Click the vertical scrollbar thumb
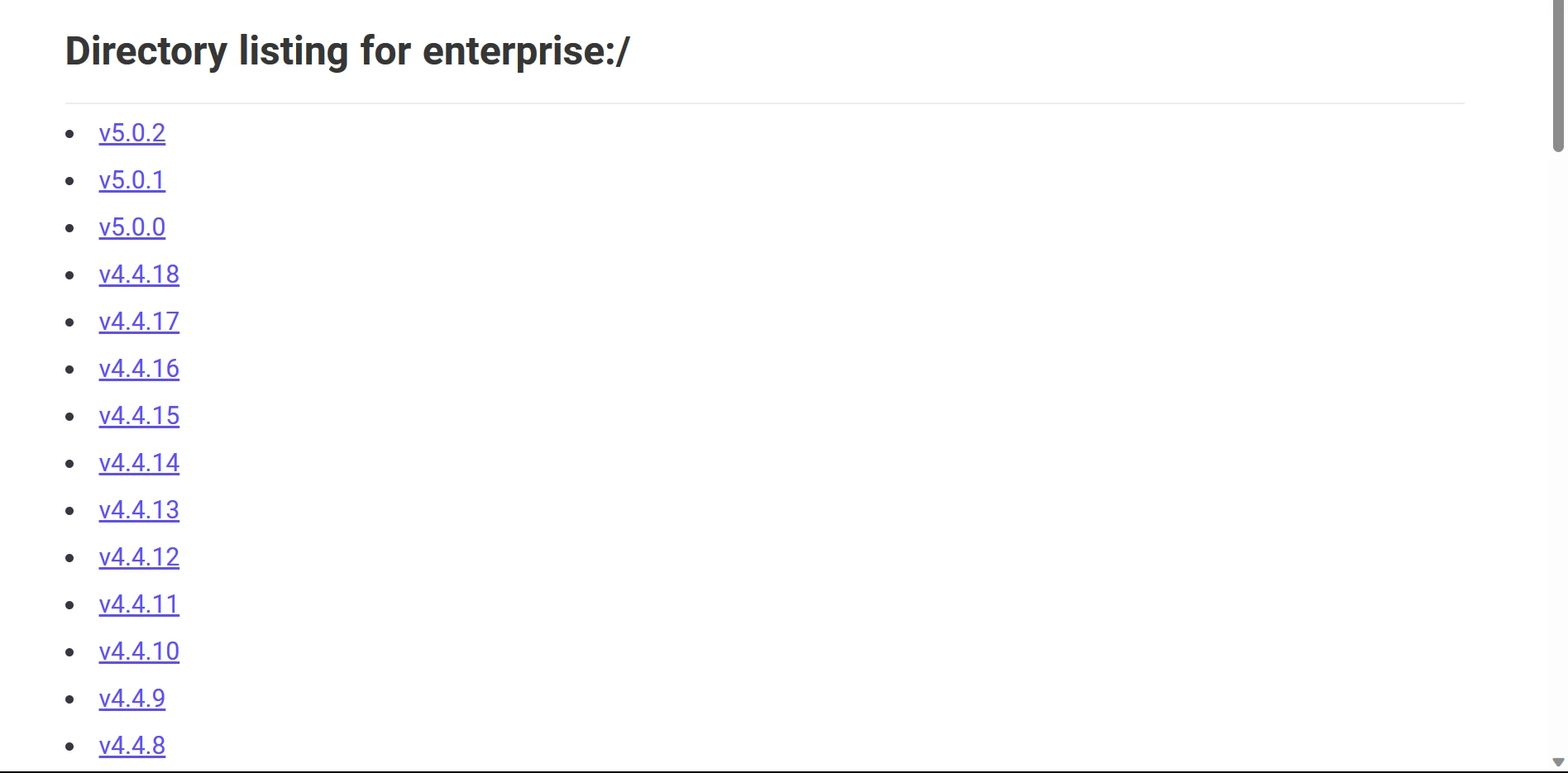1568x773 pixels. click(1558, 76)
